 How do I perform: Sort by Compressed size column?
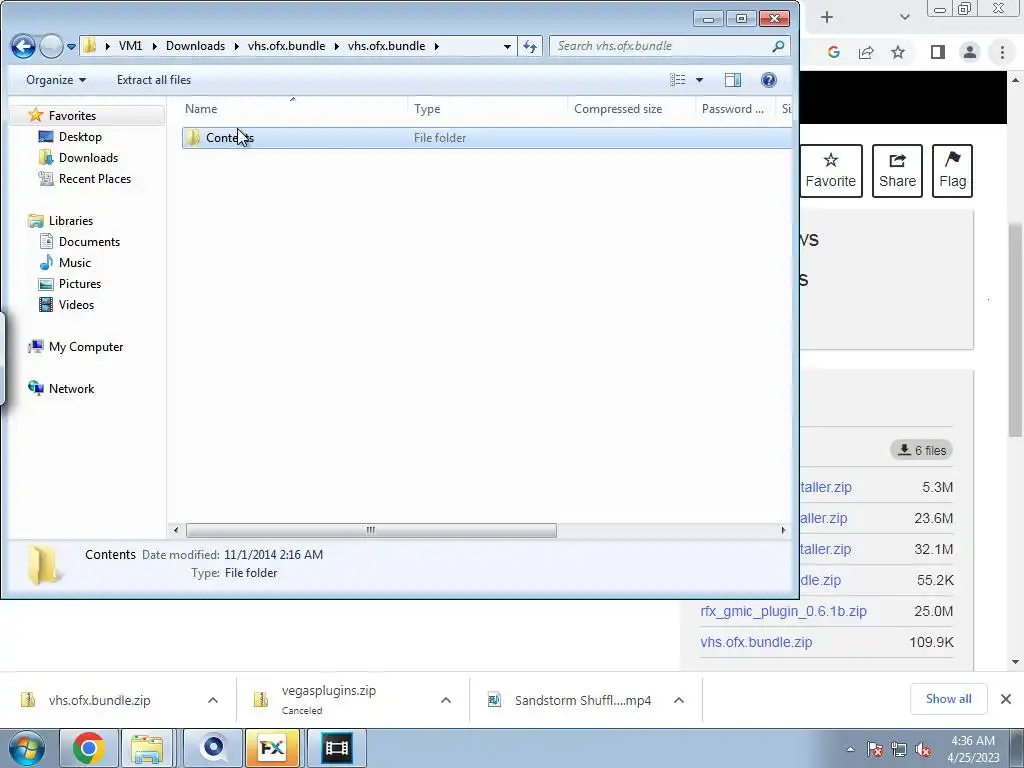(632, 109)
